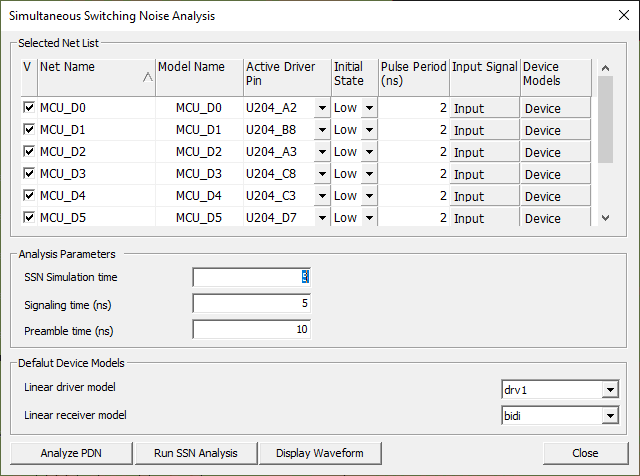This screenshot has height=476, width=640.
Task: Sort by the Net Name column header
Action: [x=96, y=74]
